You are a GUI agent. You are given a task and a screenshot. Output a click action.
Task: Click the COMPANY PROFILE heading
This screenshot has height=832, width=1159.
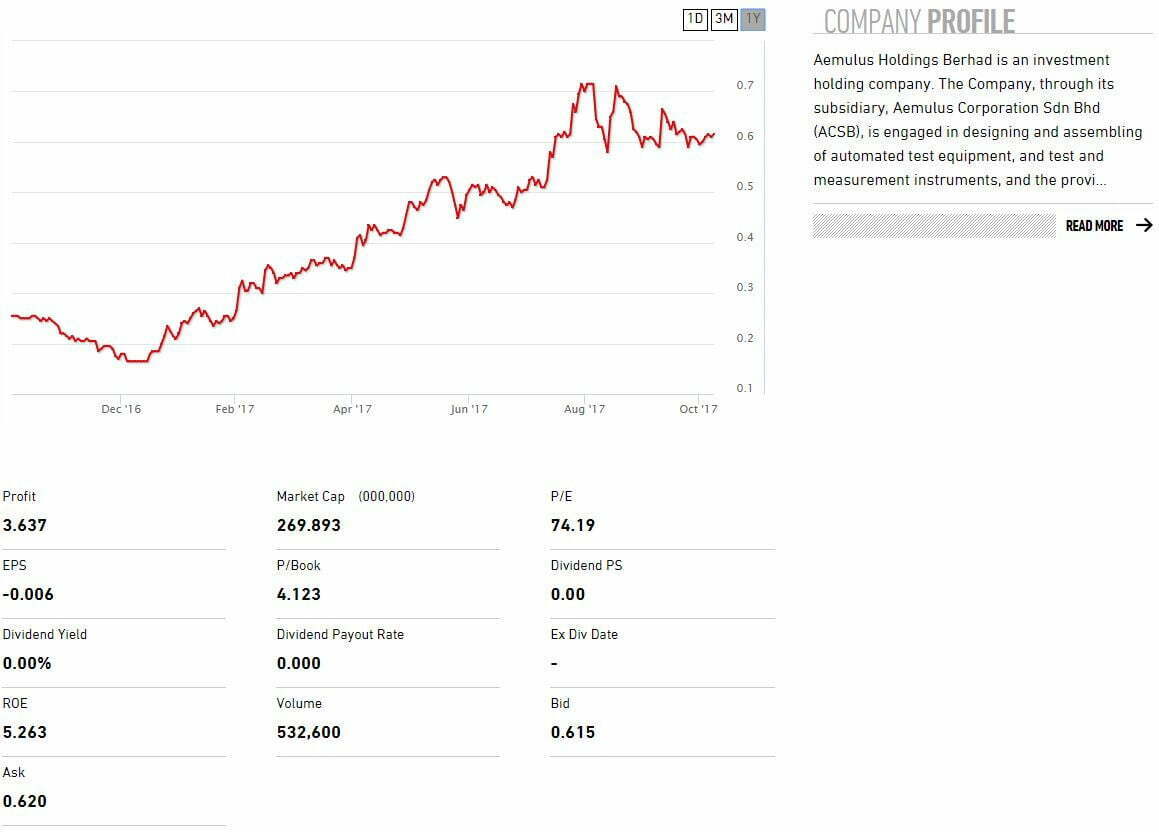pyautogui.click(x=918, y=21)
